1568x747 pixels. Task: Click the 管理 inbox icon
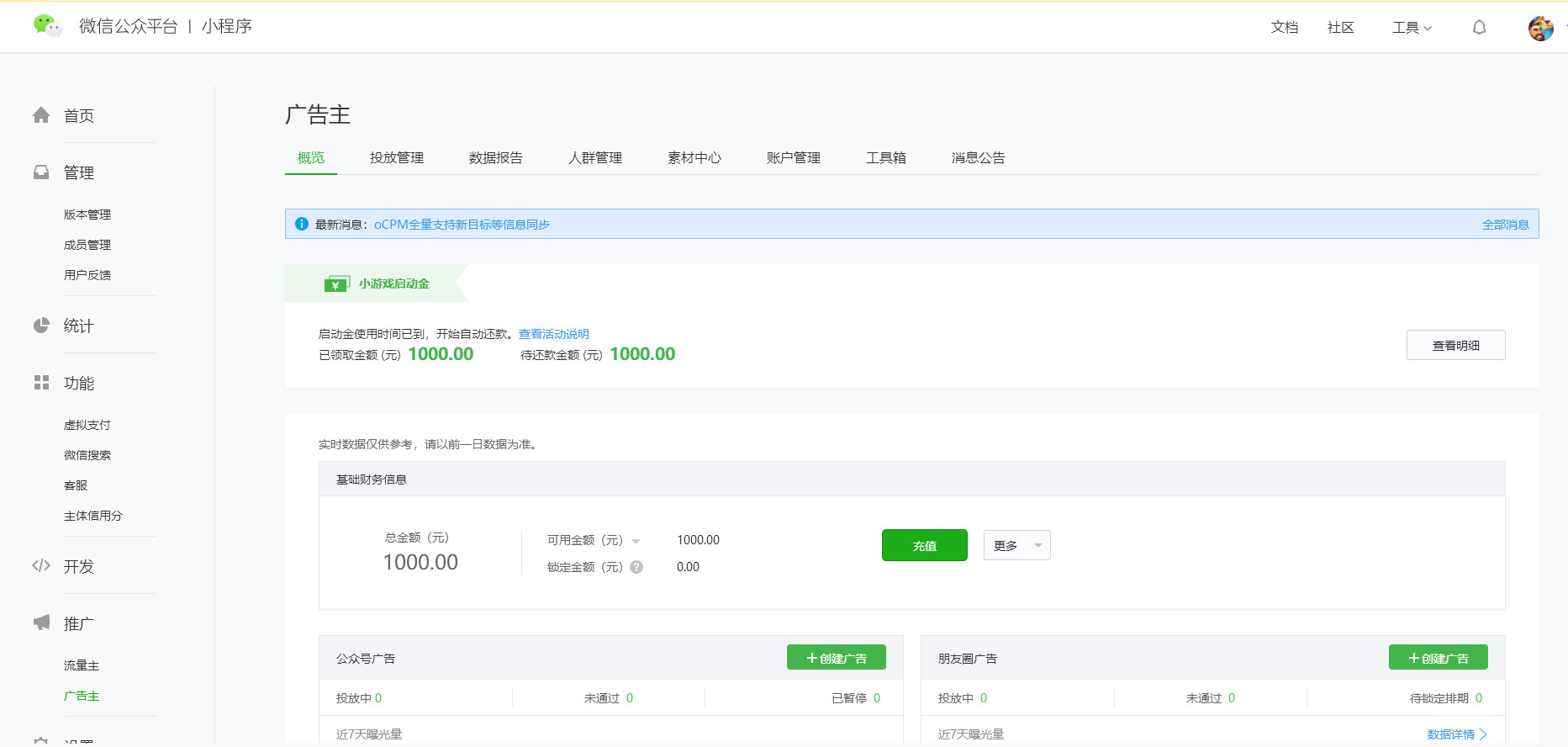coord(41,172)
